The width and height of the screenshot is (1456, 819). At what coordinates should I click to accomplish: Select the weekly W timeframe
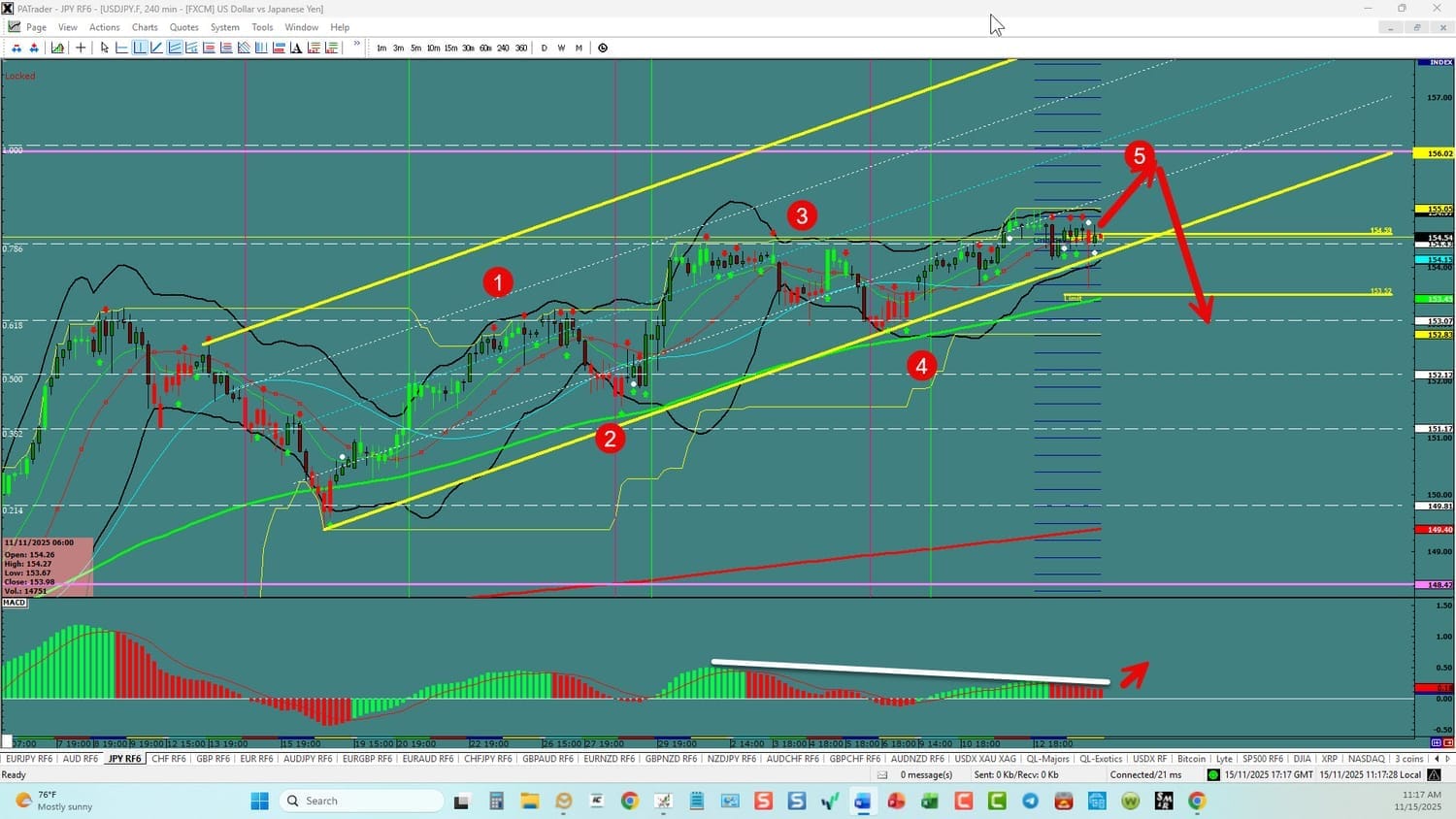561,48
